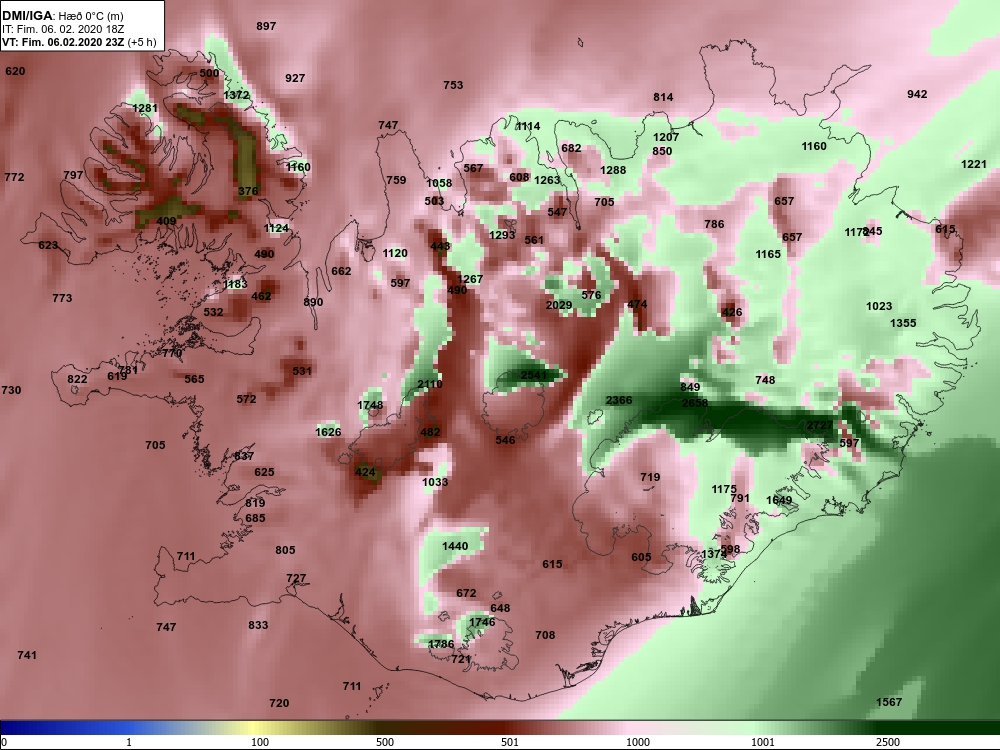Click the 942 value in the northeast

917,94
